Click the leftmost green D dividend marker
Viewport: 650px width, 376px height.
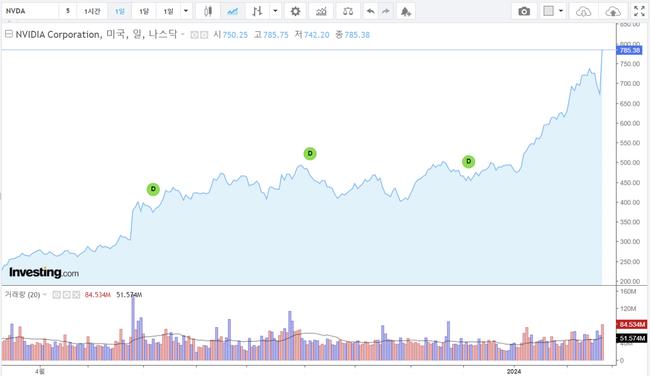click(153, 189)
